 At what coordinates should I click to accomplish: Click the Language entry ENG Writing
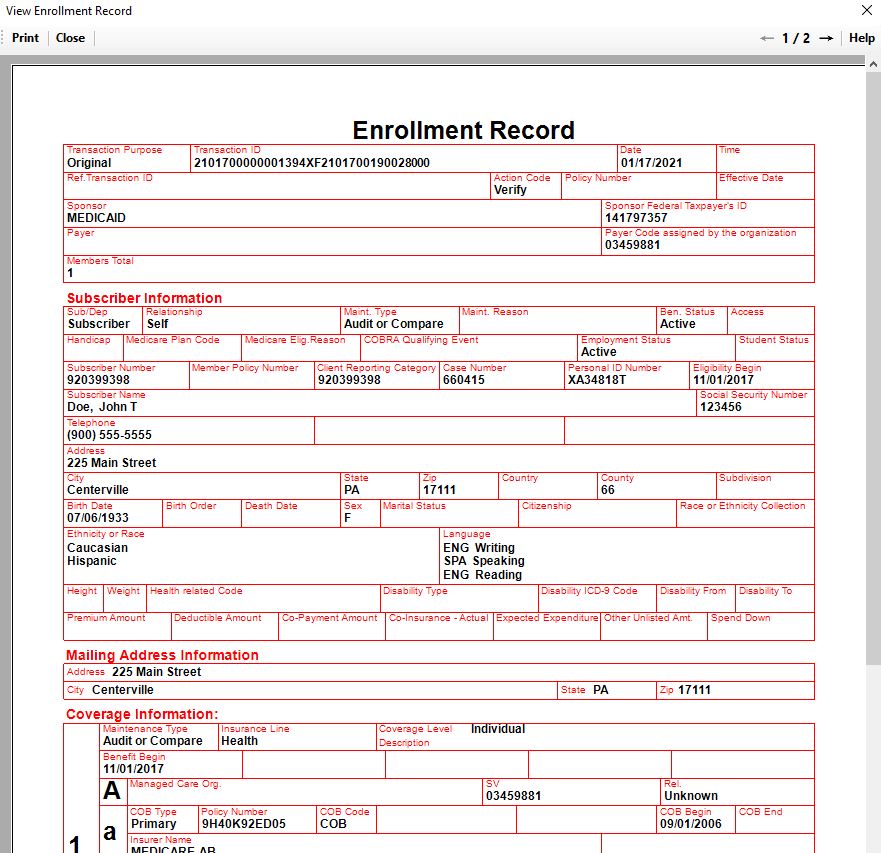click(479, 548)
